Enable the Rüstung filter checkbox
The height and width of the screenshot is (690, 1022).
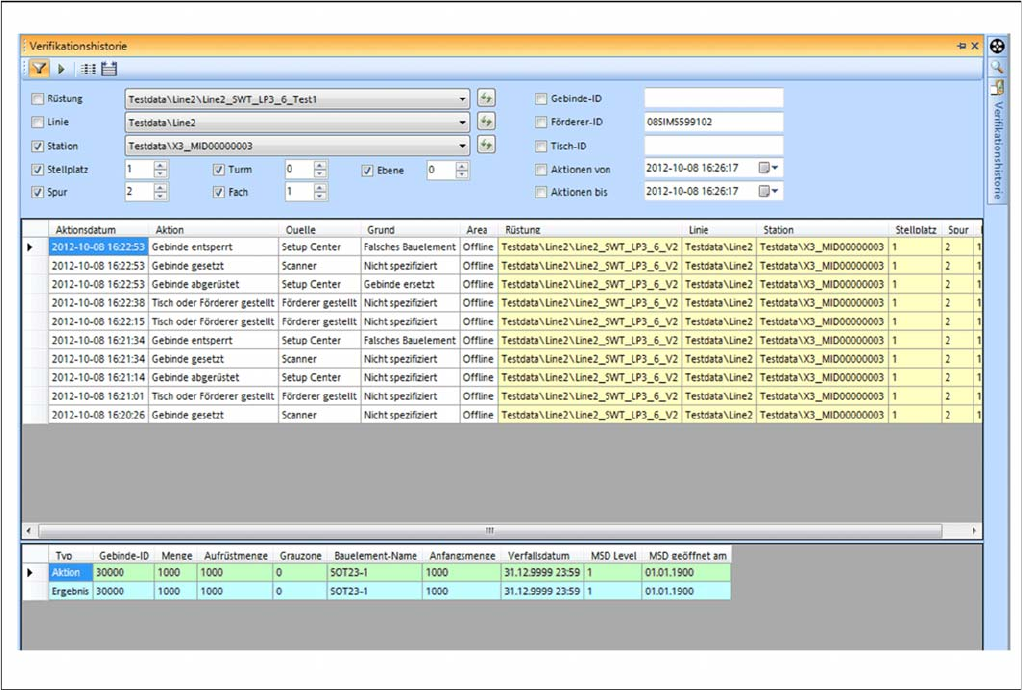(x=38, y=99)
